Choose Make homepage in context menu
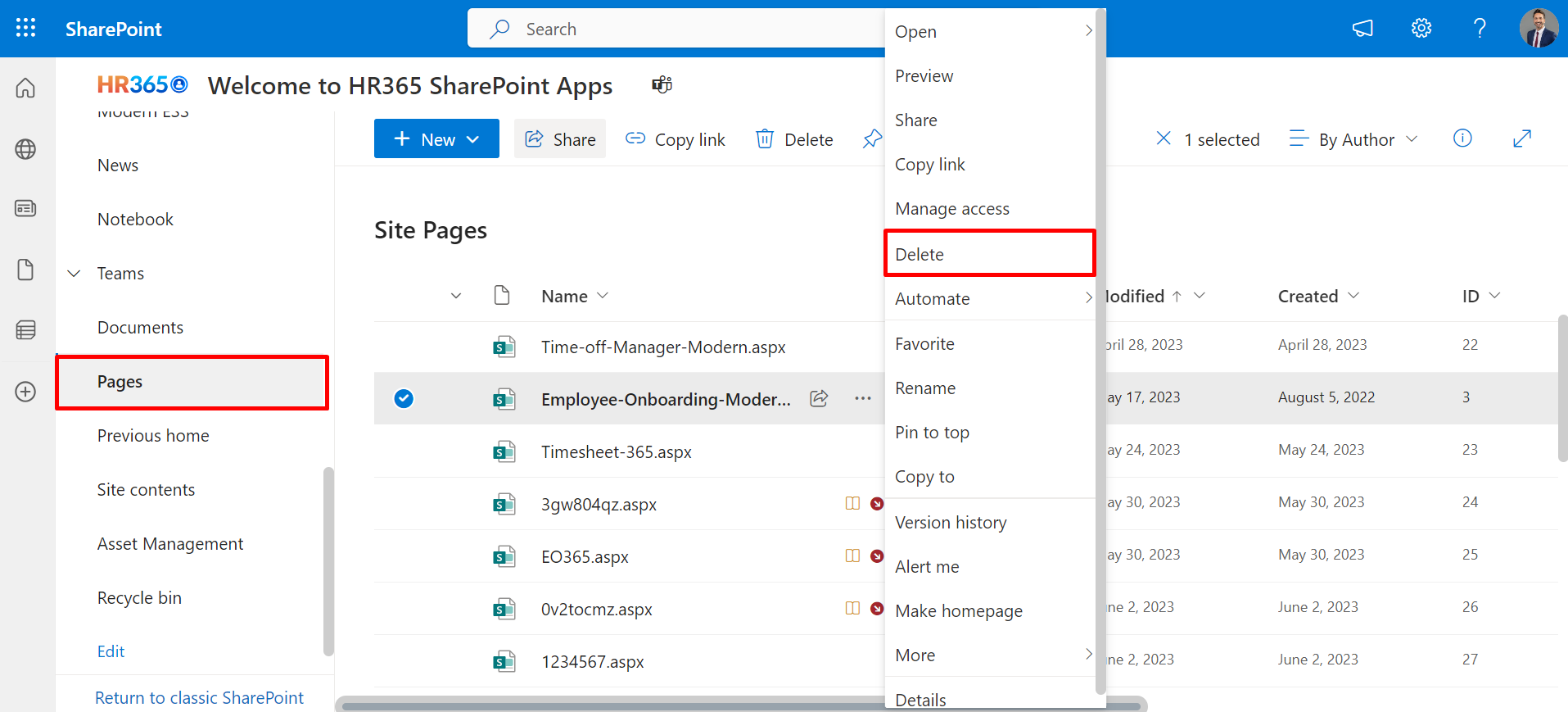Viewport: 1568px width, 712px height. 990,610
